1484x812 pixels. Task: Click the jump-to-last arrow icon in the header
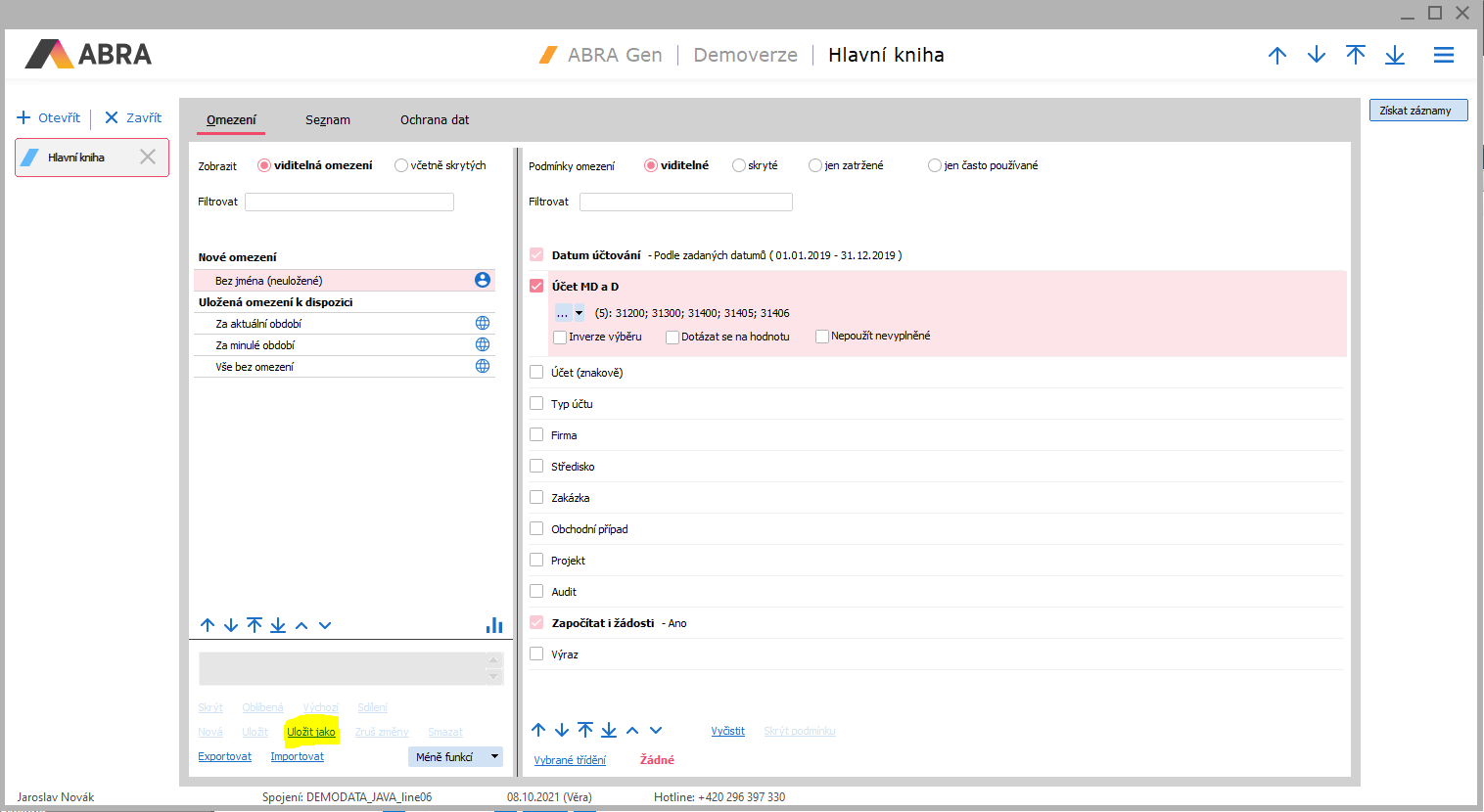coord(1395,56)
